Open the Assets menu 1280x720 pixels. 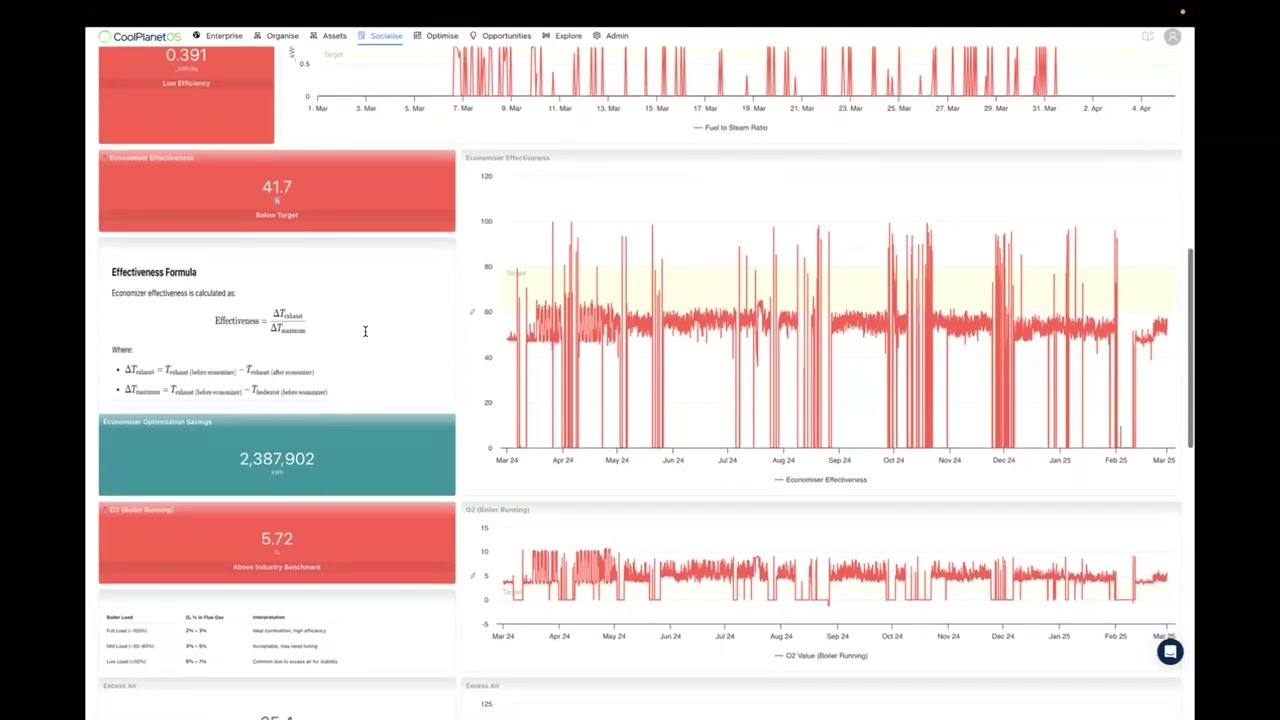334,36
